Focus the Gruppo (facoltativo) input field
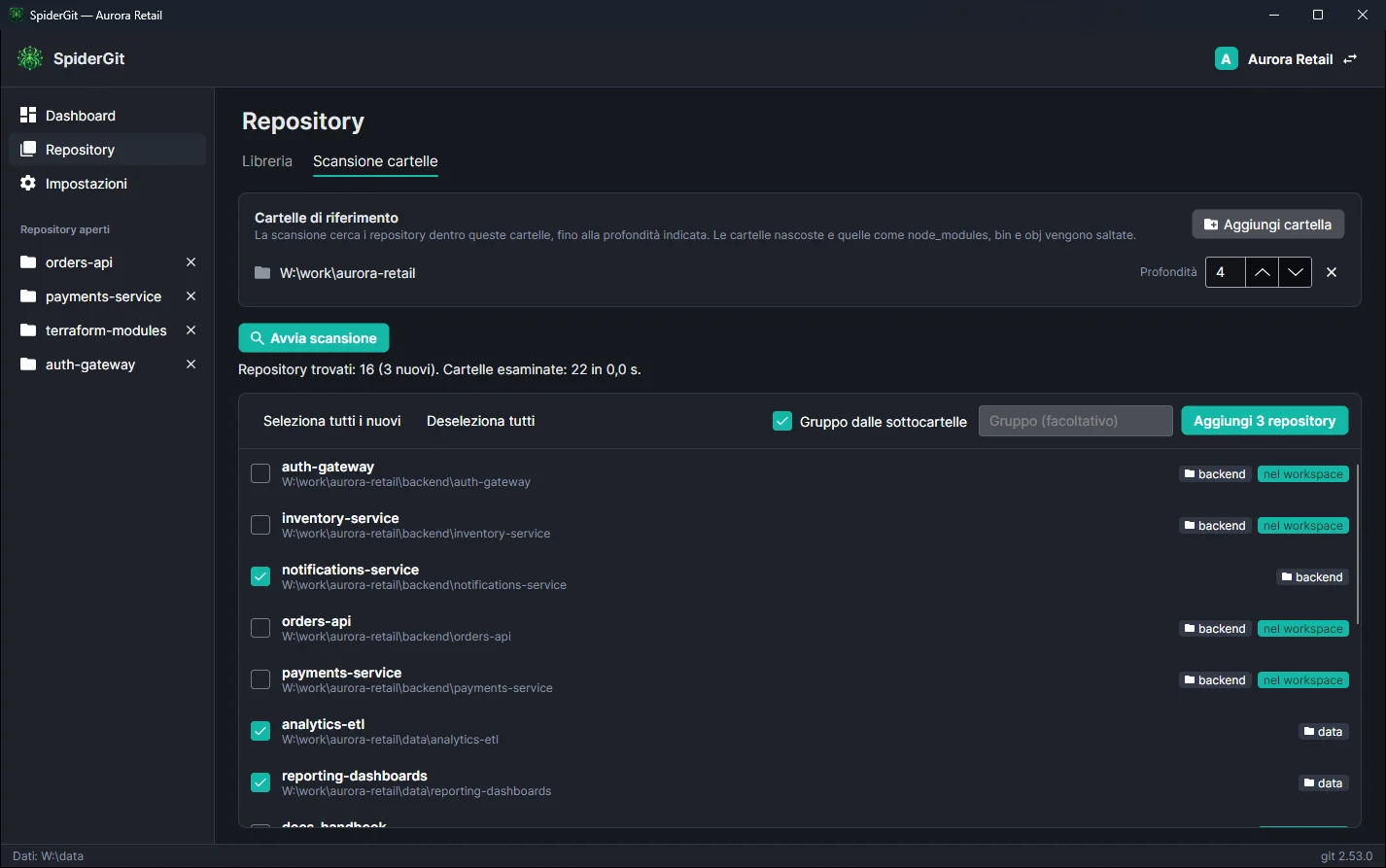1386x868 pixels. (1076, 421)
